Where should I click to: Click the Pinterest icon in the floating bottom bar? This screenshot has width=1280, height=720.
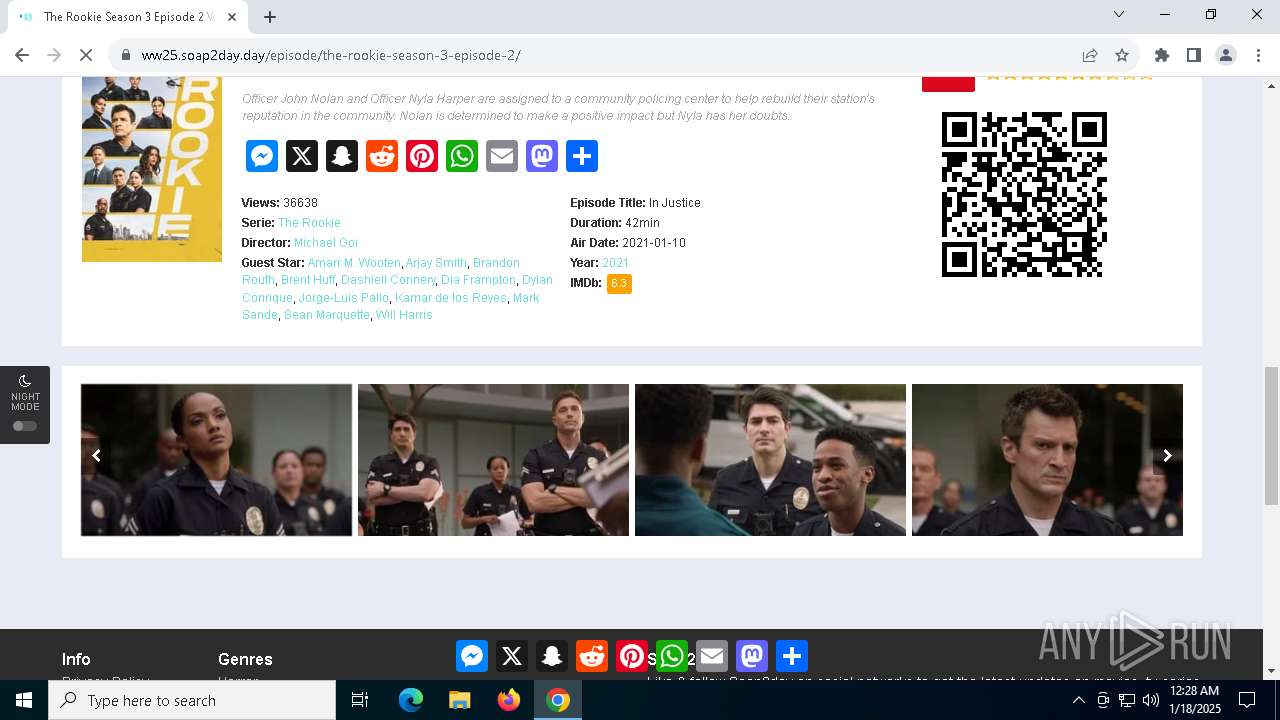(x=632, y=656)
